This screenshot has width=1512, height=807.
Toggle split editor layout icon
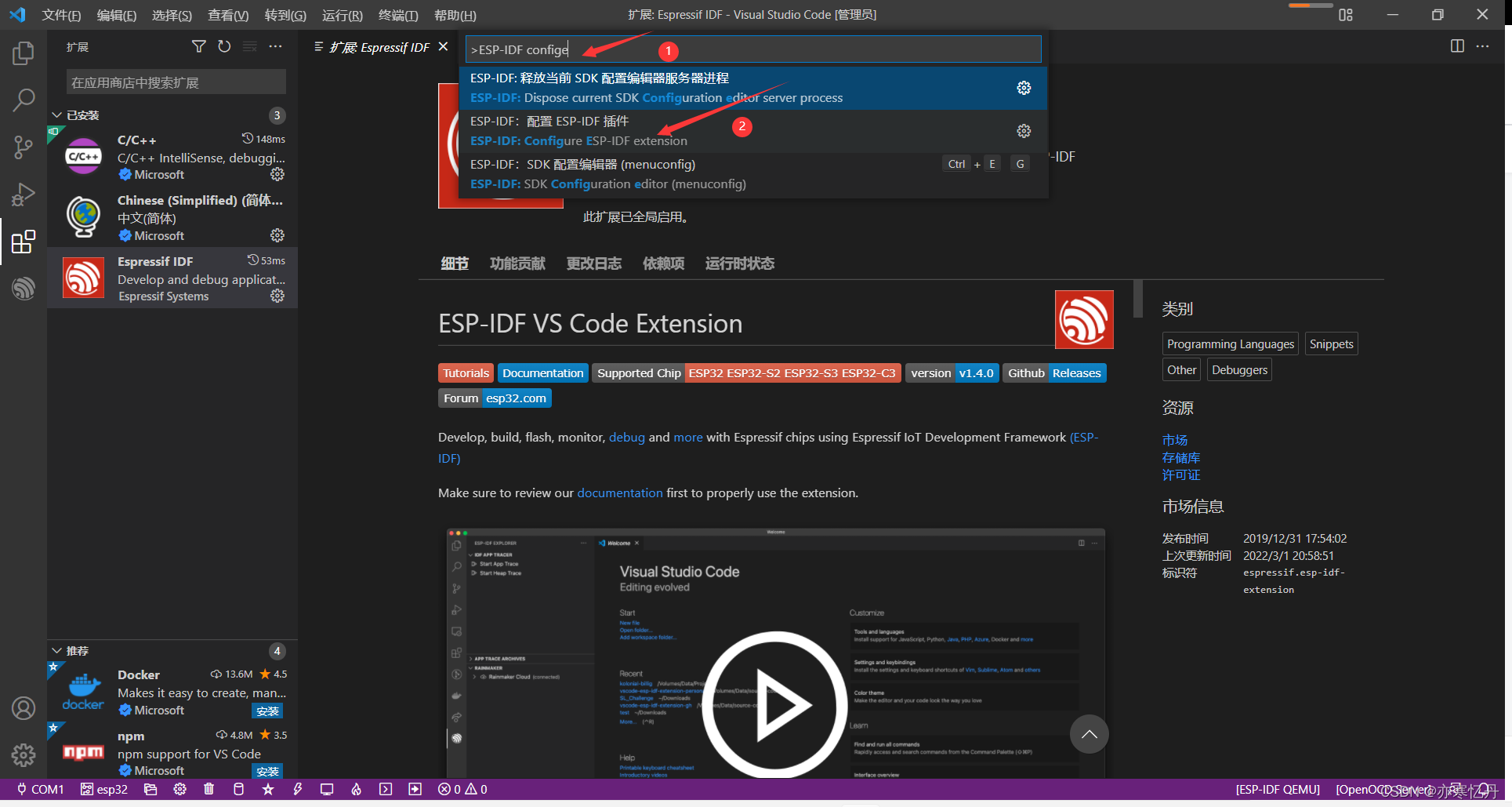tap(1457, 46)
